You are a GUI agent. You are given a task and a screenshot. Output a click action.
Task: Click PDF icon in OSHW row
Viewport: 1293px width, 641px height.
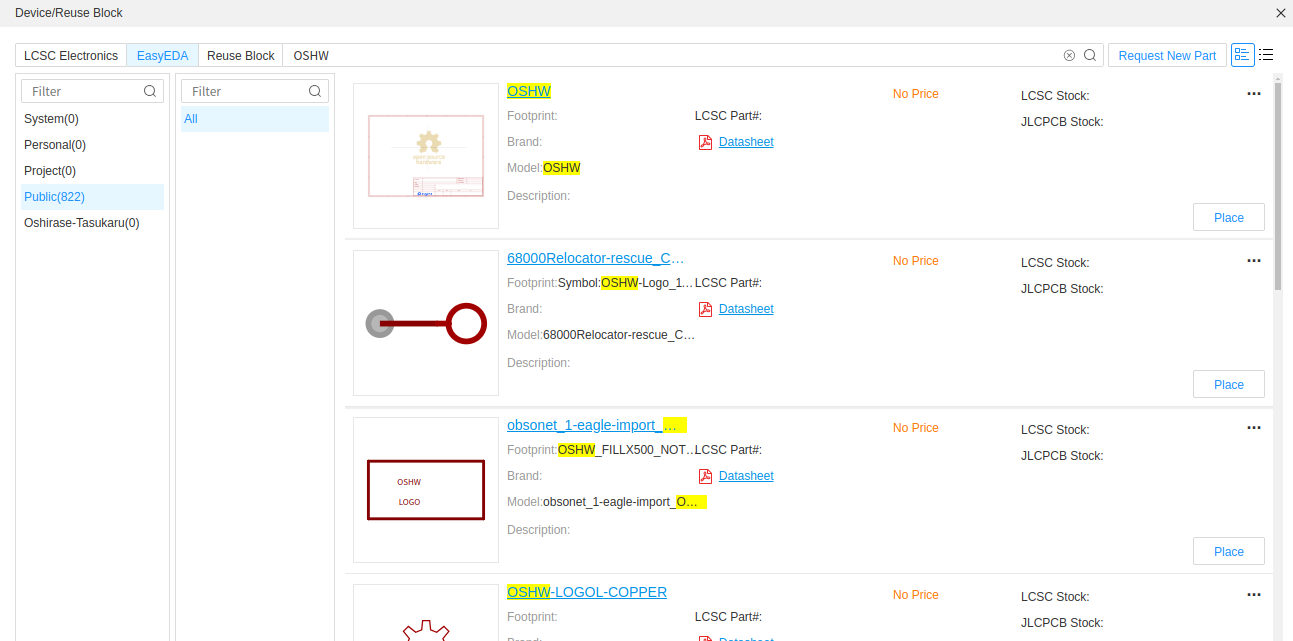click(705, 142)
